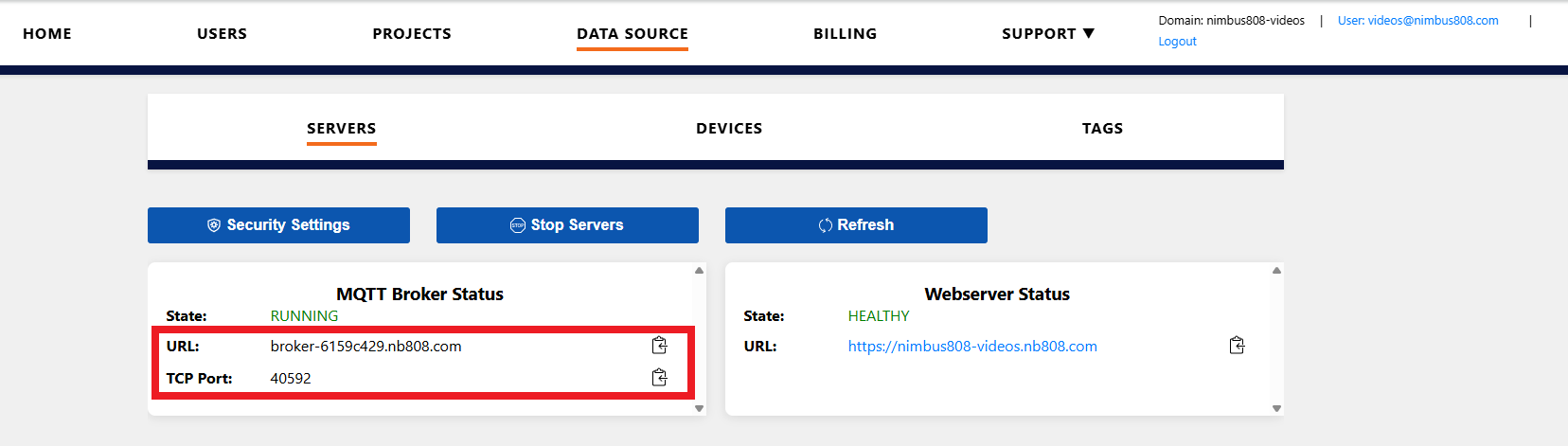Select DATA SOURCE in the top navigation
Screen dimensions: 1568x446
[633, 34]
